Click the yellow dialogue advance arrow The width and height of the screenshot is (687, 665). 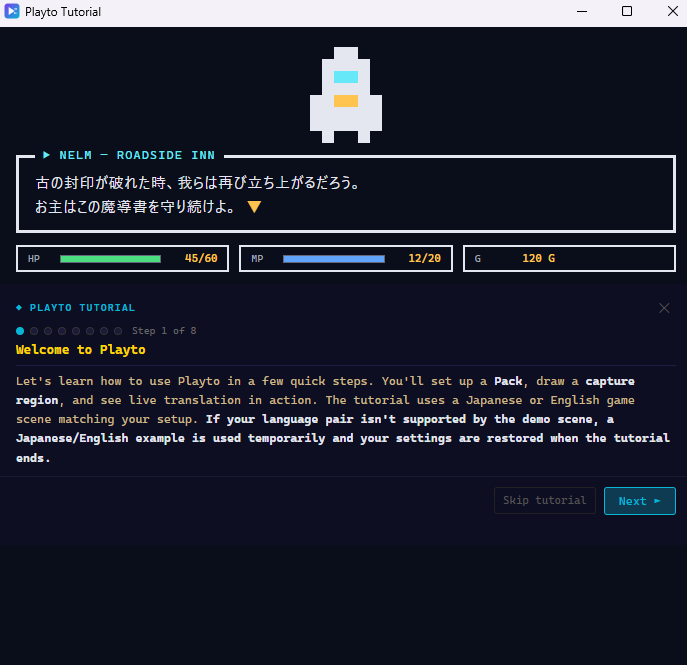point(254,206)
